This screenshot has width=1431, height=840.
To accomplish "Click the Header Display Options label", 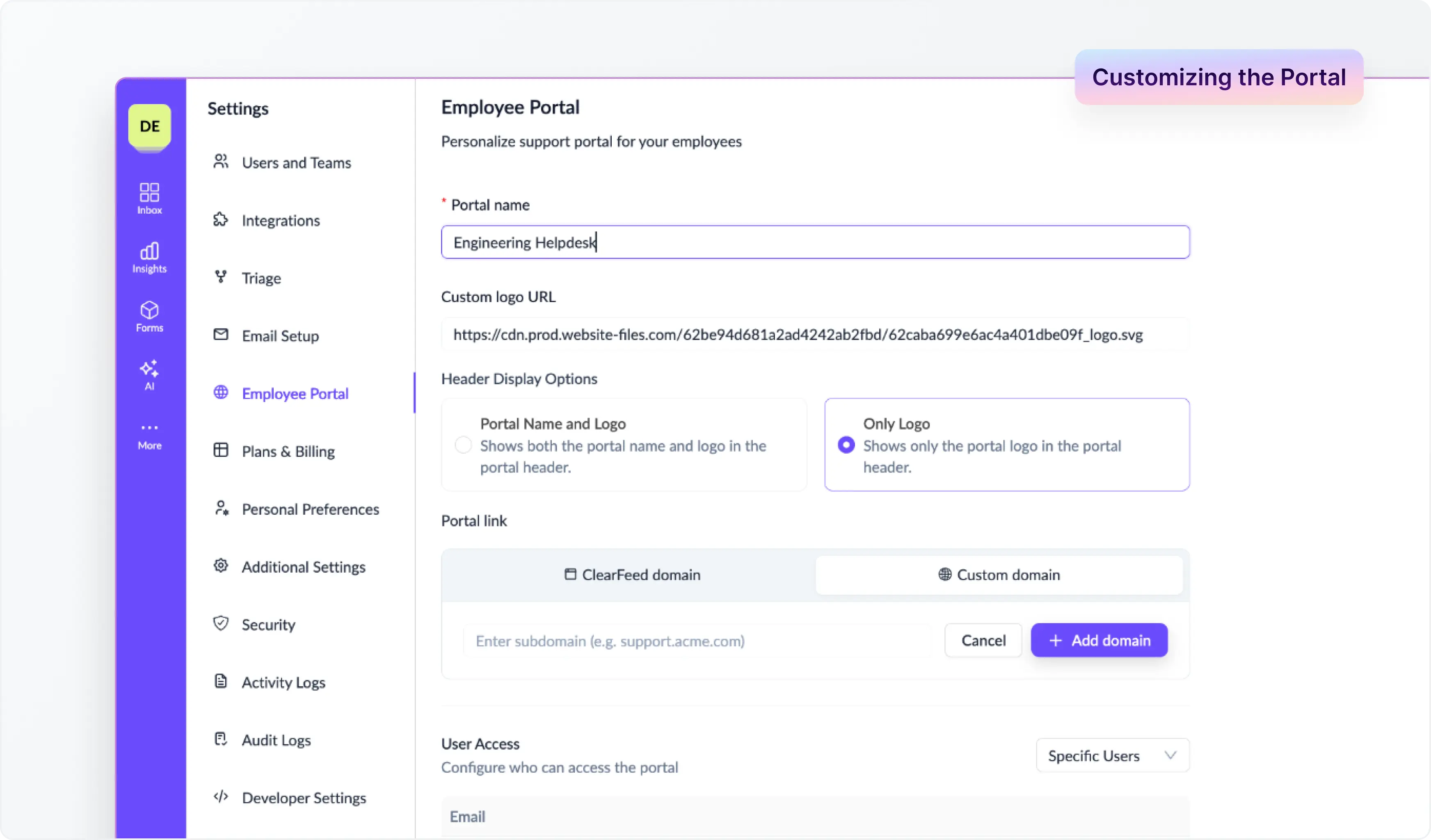I will click(x=519, y=379).
